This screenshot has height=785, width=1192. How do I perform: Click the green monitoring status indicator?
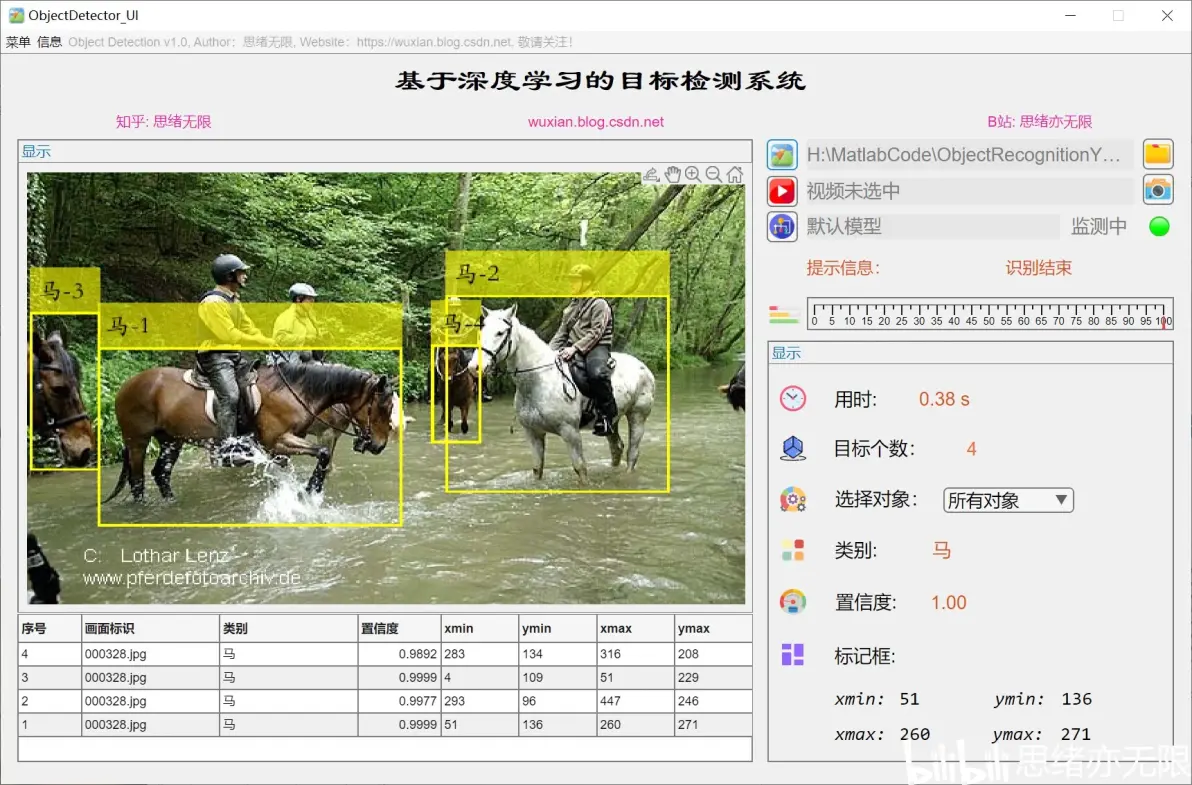[x=1159, y=226]
